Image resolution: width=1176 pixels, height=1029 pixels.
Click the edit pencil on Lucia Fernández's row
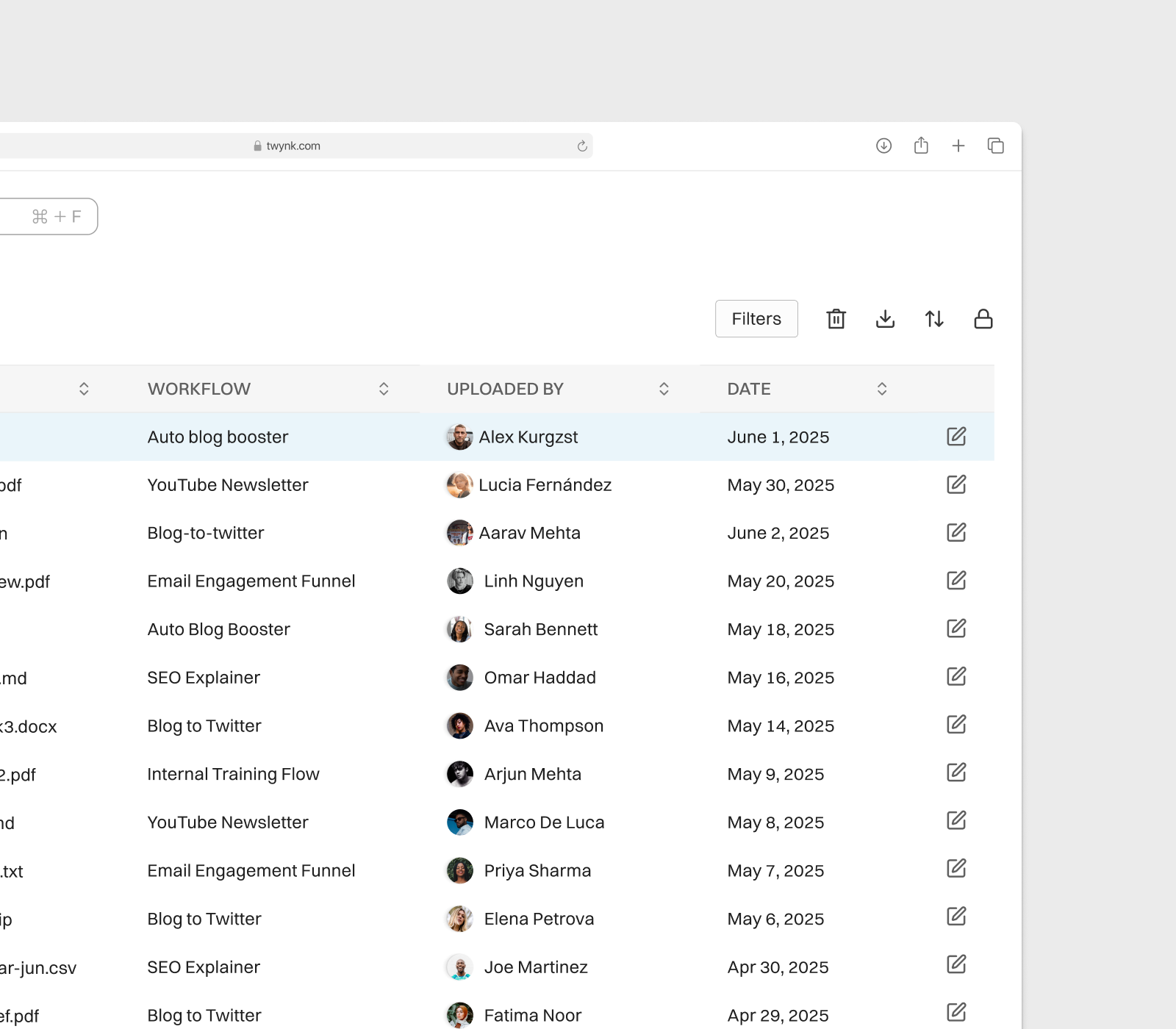(956, 484)
